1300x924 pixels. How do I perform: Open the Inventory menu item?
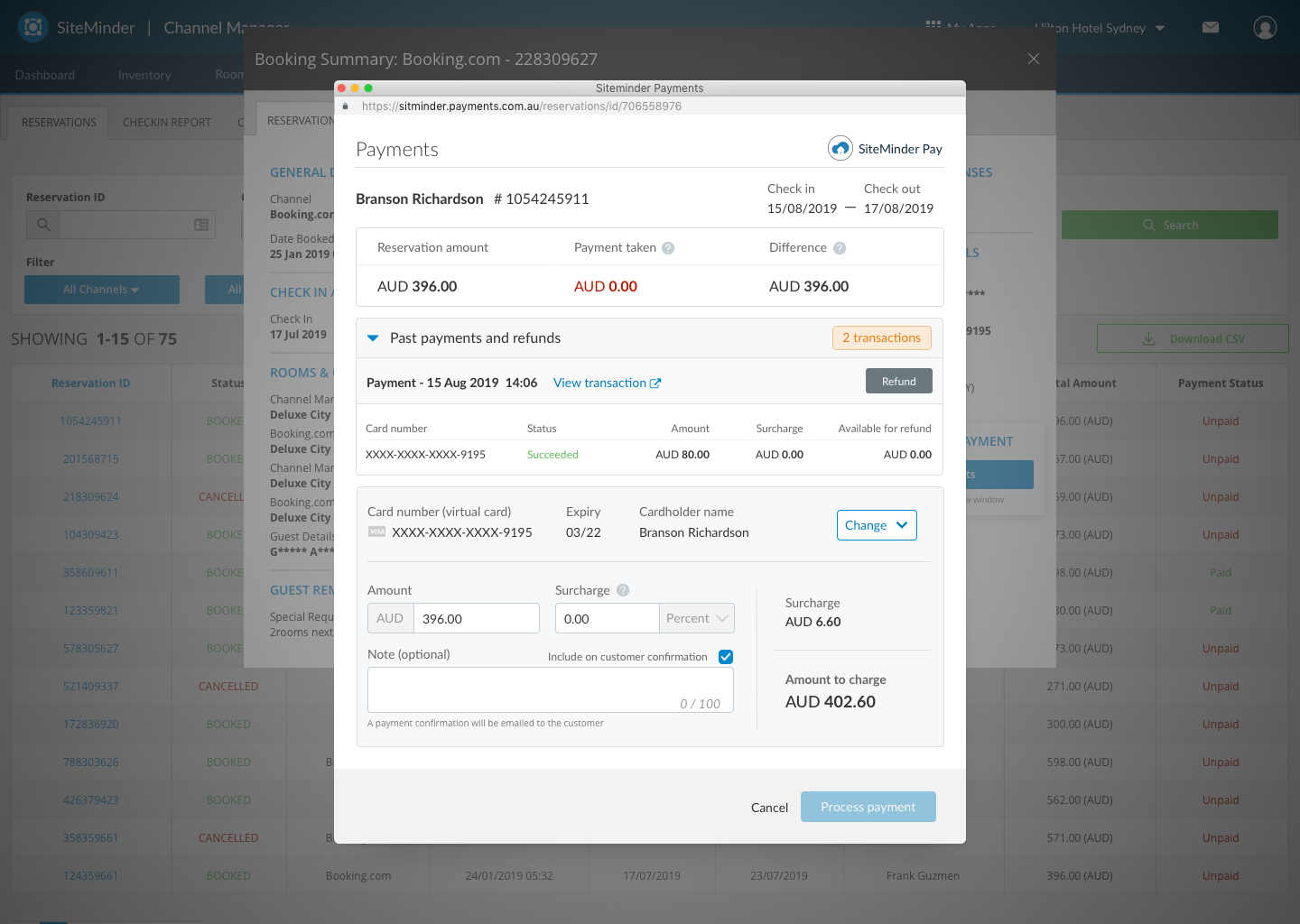144,75
